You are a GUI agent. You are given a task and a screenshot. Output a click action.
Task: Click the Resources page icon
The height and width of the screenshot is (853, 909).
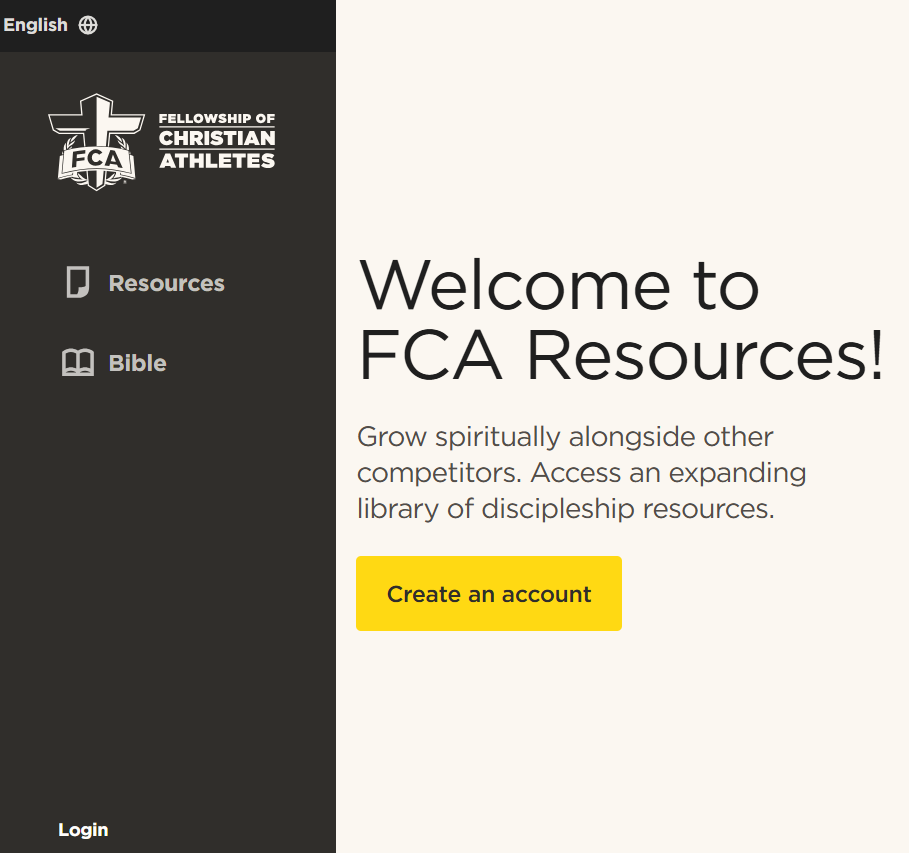coord(78,282)
